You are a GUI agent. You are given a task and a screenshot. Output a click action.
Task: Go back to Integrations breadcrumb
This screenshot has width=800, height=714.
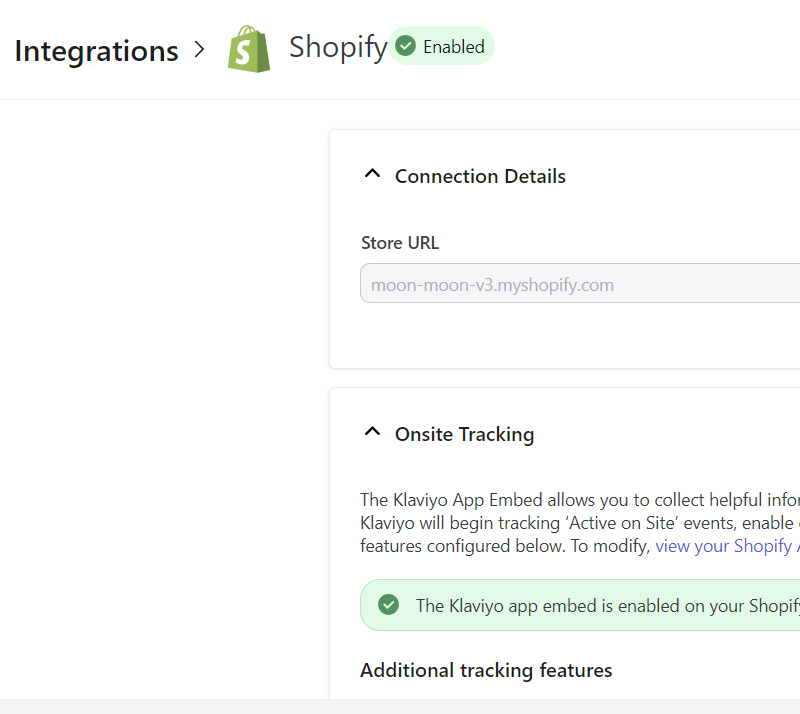click(96, 50)
